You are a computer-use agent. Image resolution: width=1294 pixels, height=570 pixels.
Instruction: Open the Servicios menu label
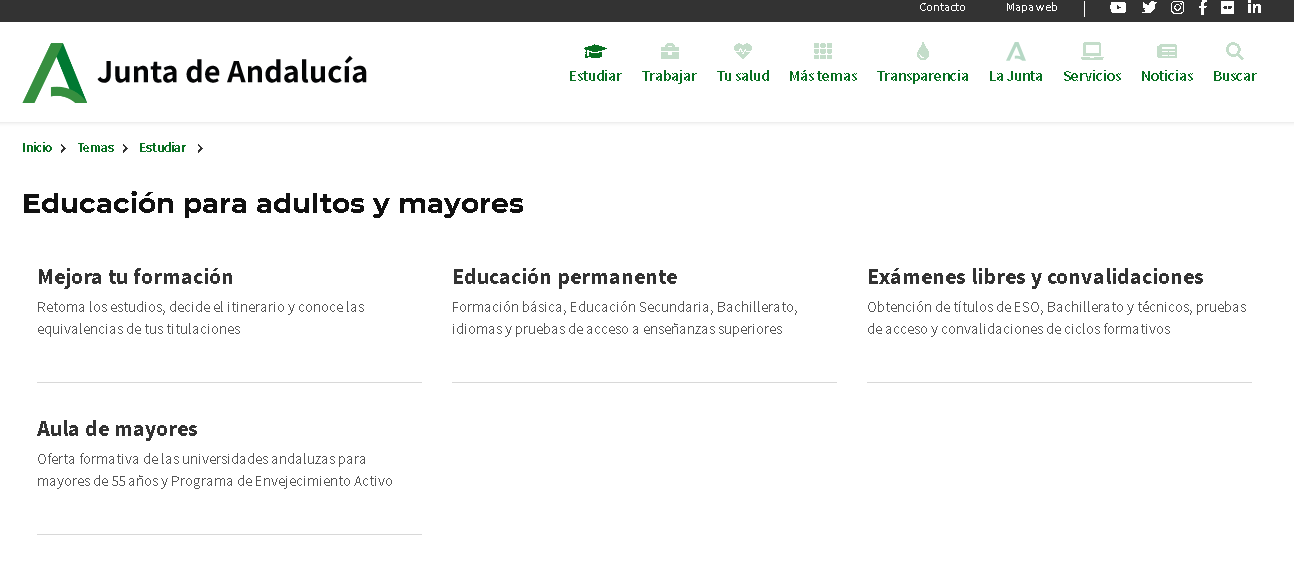point(1092,76)
